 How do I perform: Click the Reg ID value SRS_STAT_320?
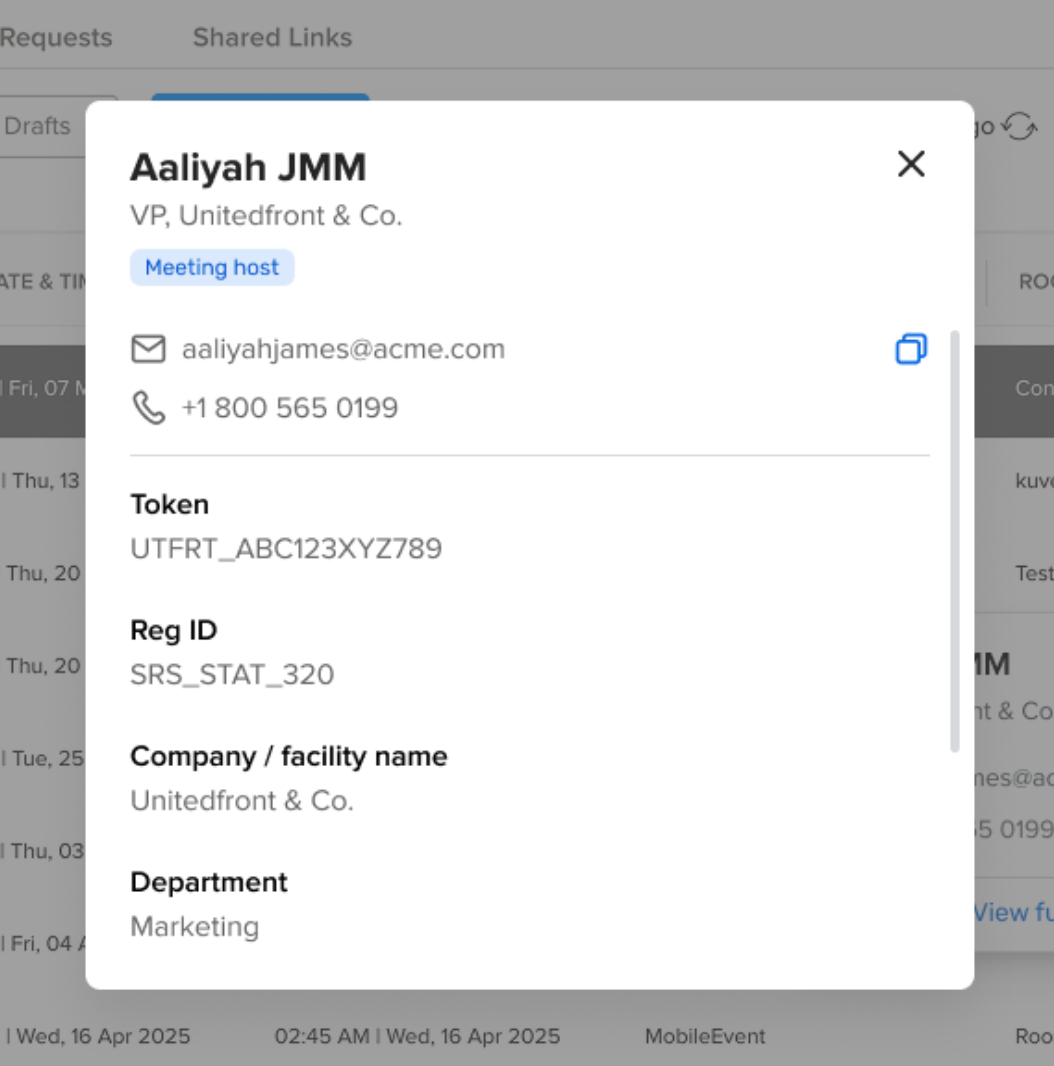click(x=232, y=675)
